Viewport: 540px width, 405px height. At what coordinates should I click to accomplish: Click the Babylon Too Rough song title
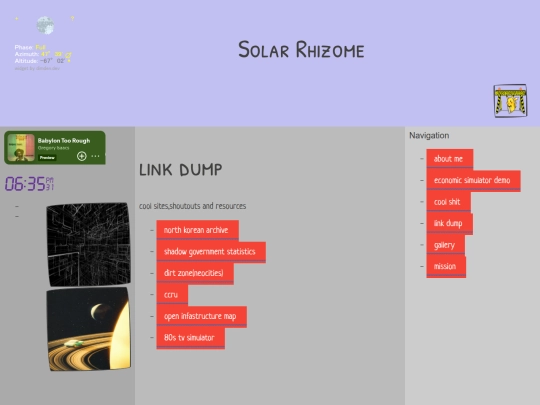pos(64,141)
